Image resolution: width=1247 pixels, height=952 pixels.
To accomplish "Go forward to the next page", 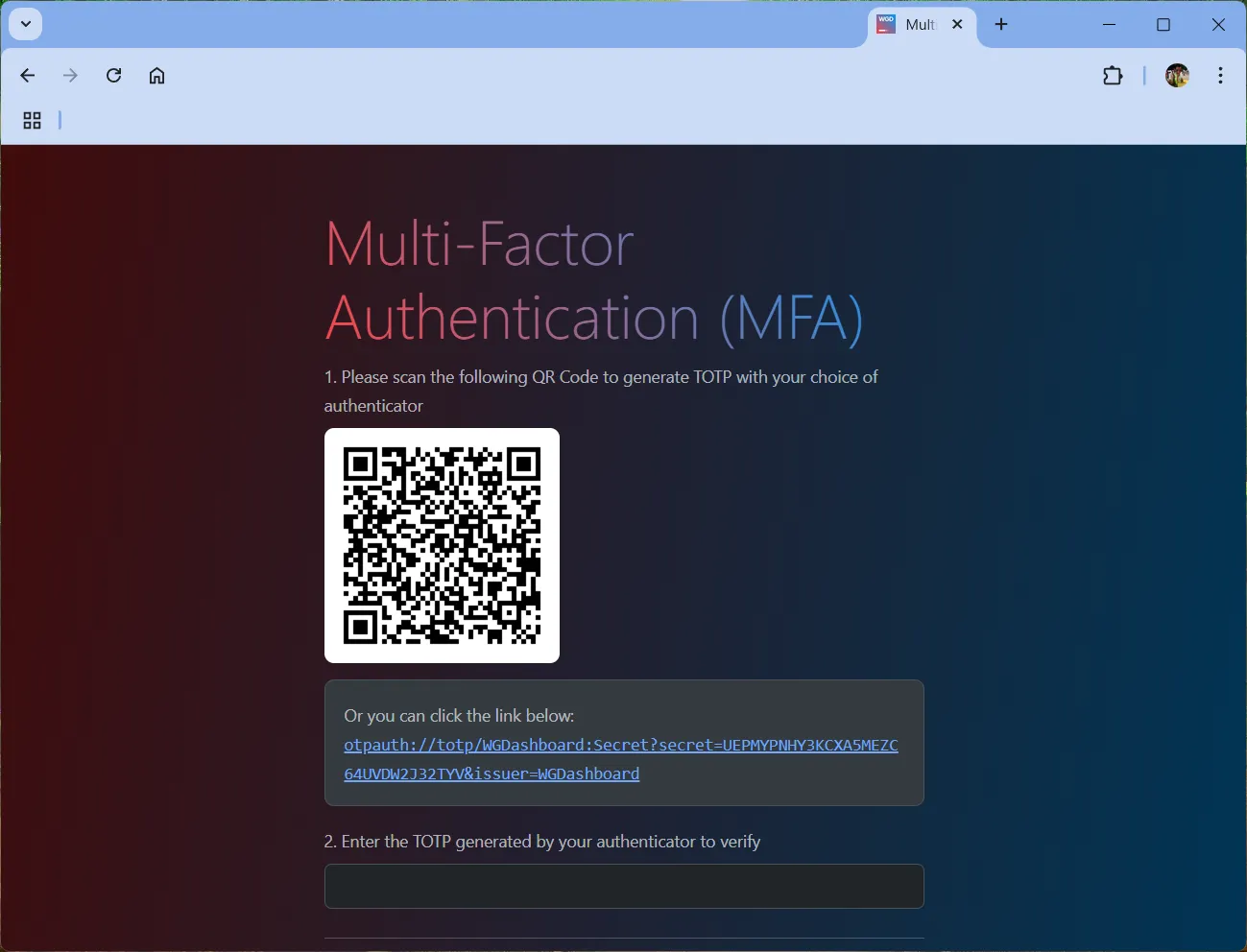I will point(70,76).
